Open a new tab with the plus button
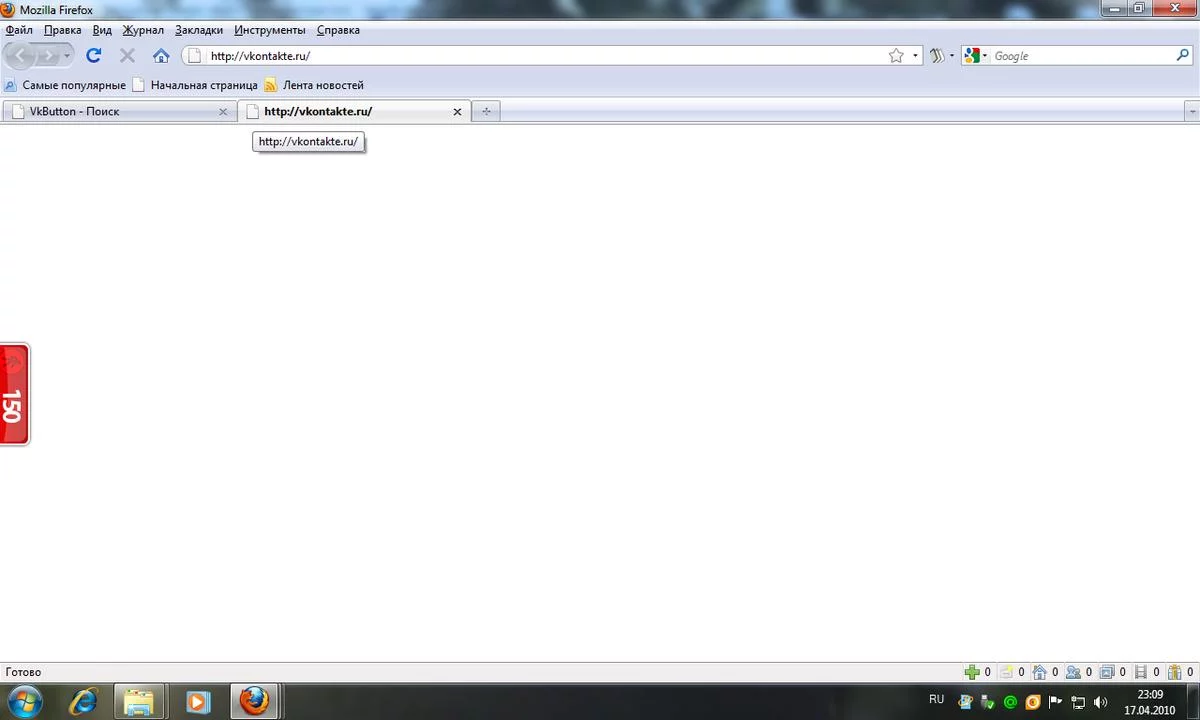1200x720 pixels. pos(486,111)
